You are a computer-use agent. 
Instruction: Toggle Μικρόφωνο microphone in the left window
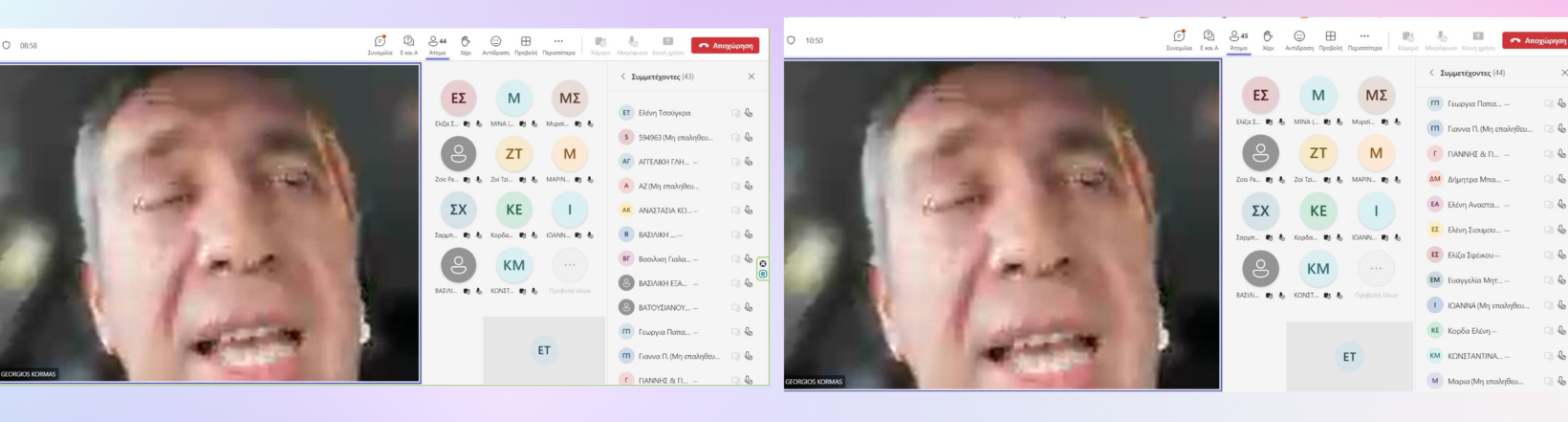point(632,44)
